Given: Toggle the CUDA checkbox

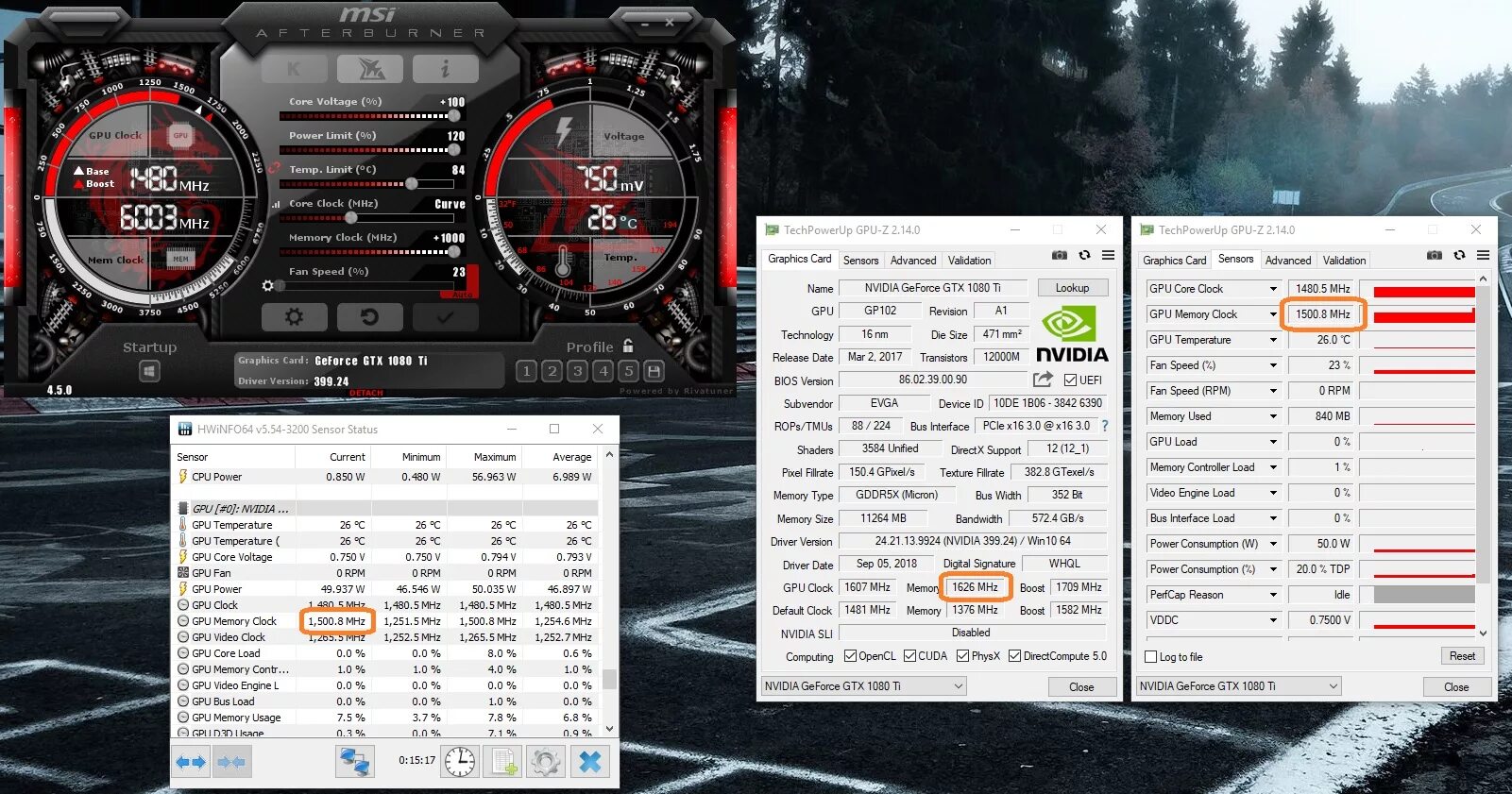Looking at the screenshot, I should (x=909, y=656).
